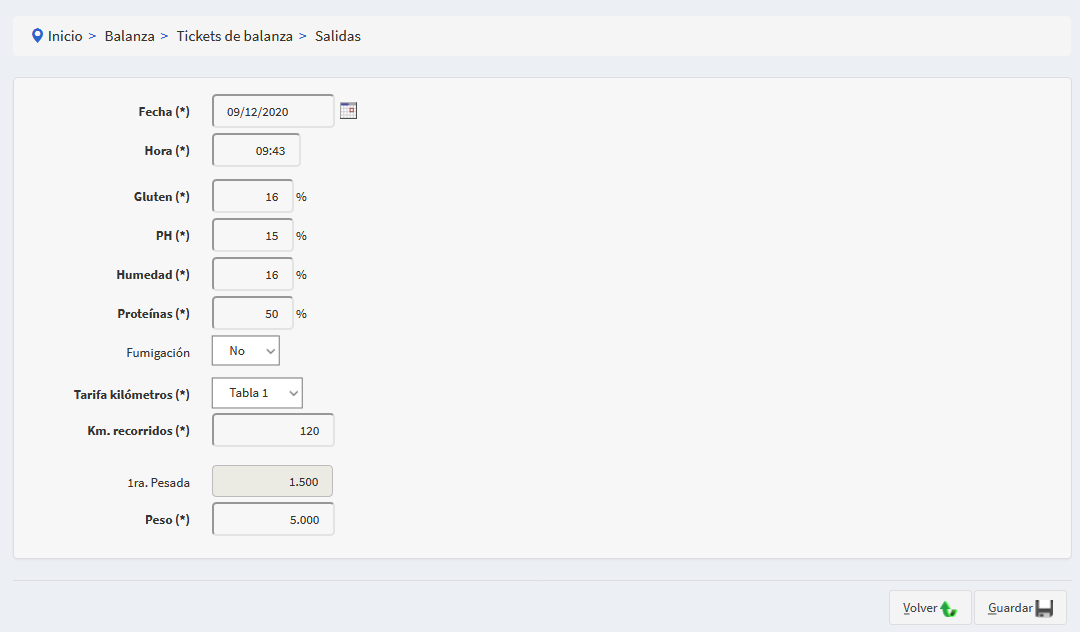The height and width of the screenshot is (632, 1080).
Task: Focus the Fecha date field
Action: 273,111
